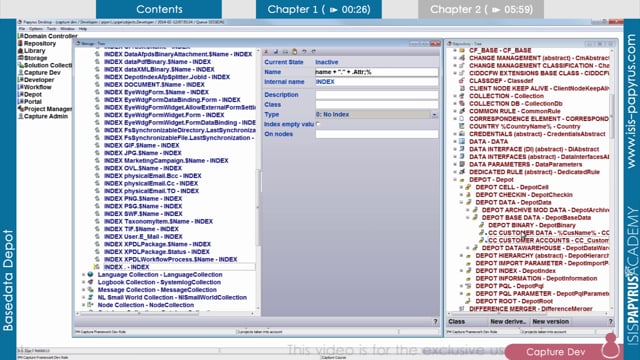Collapse the DEPOT DATA node

point(462,202)
